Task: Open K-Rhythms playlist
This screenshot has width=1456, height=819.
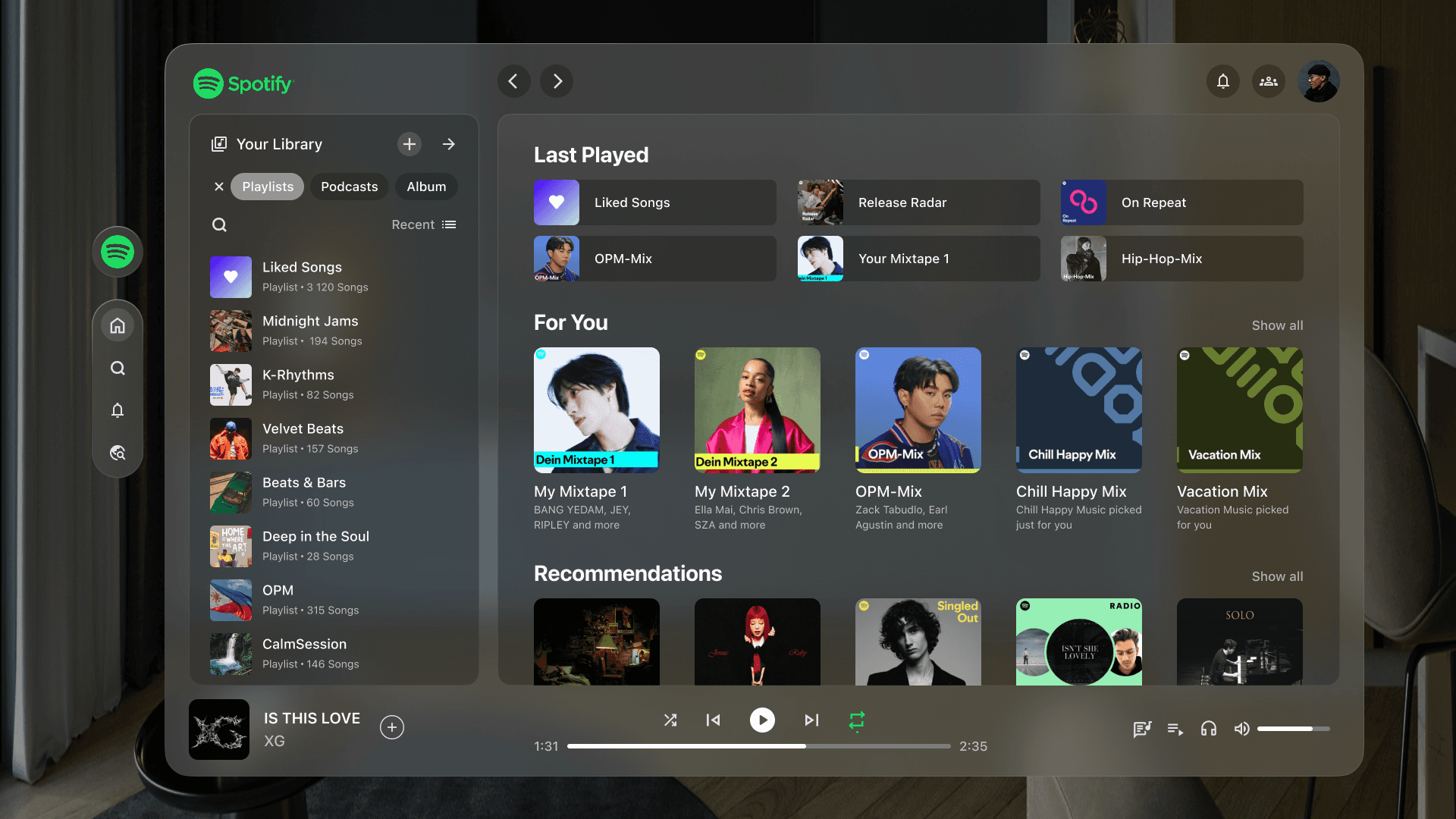Action: click(334, 384)
